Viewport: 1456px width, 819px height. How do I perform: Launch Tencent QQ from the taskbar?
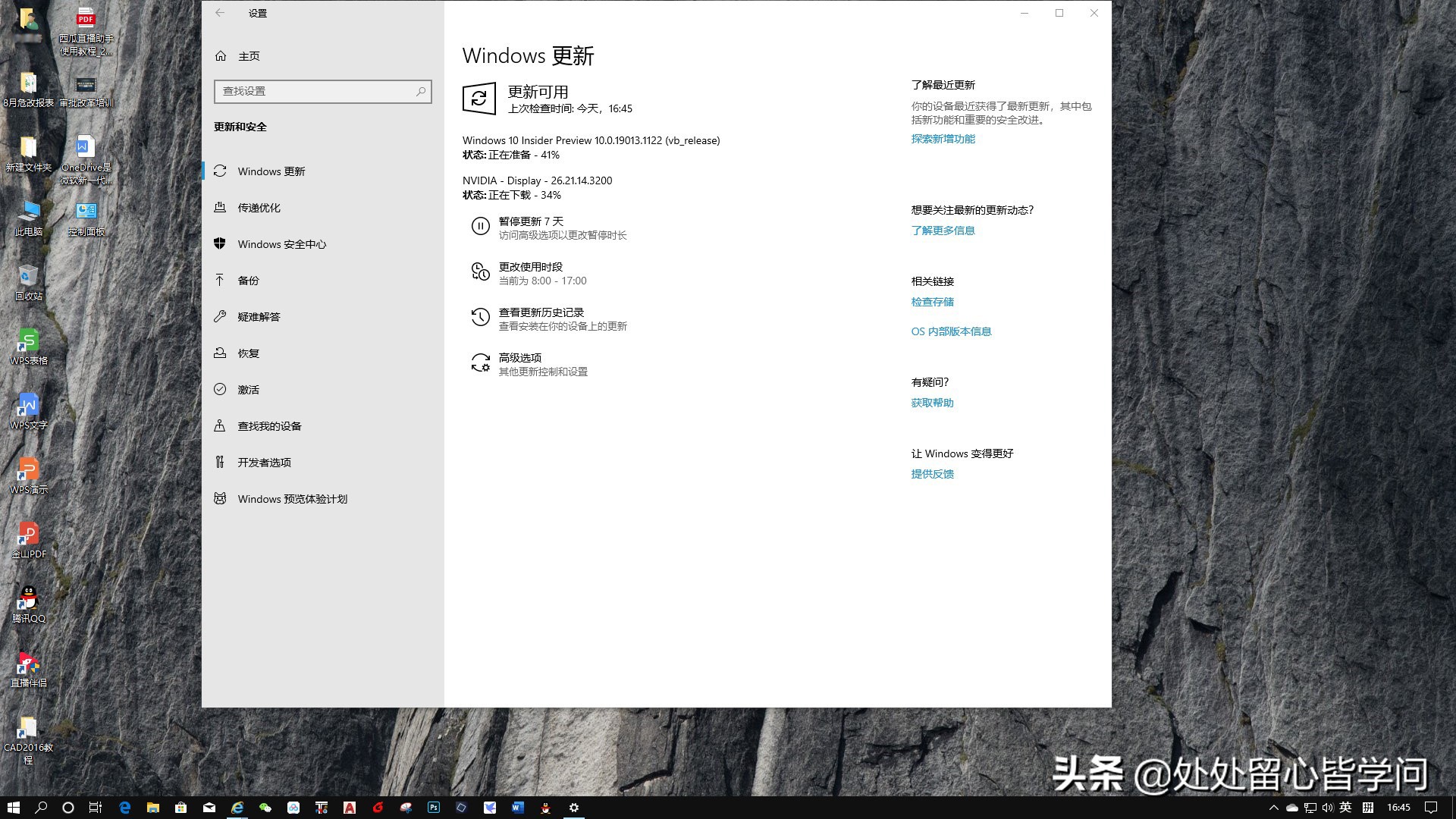(x=545, y=808)
